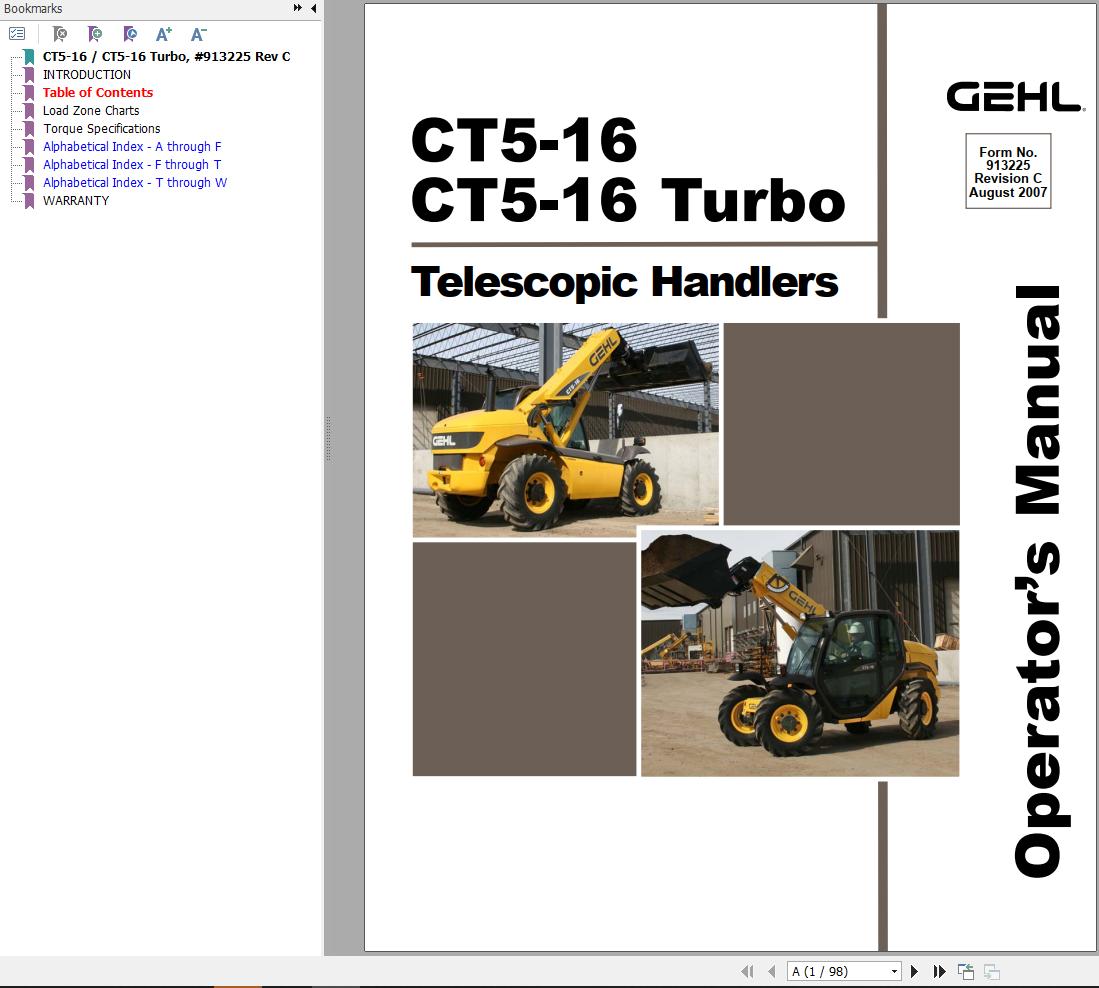1099x988 pixels.
Task: Decrease bookmark text size with A- icon
Action: click(197, 33)
